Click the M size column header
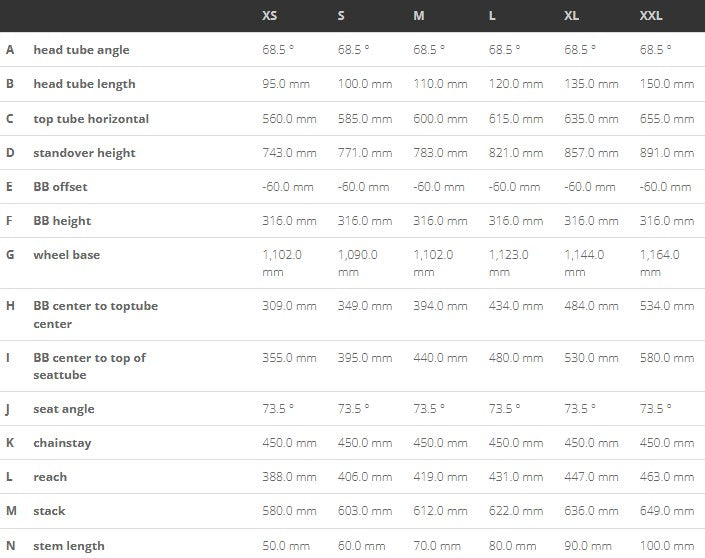This screenshot has height=558, width=705. 418,17
